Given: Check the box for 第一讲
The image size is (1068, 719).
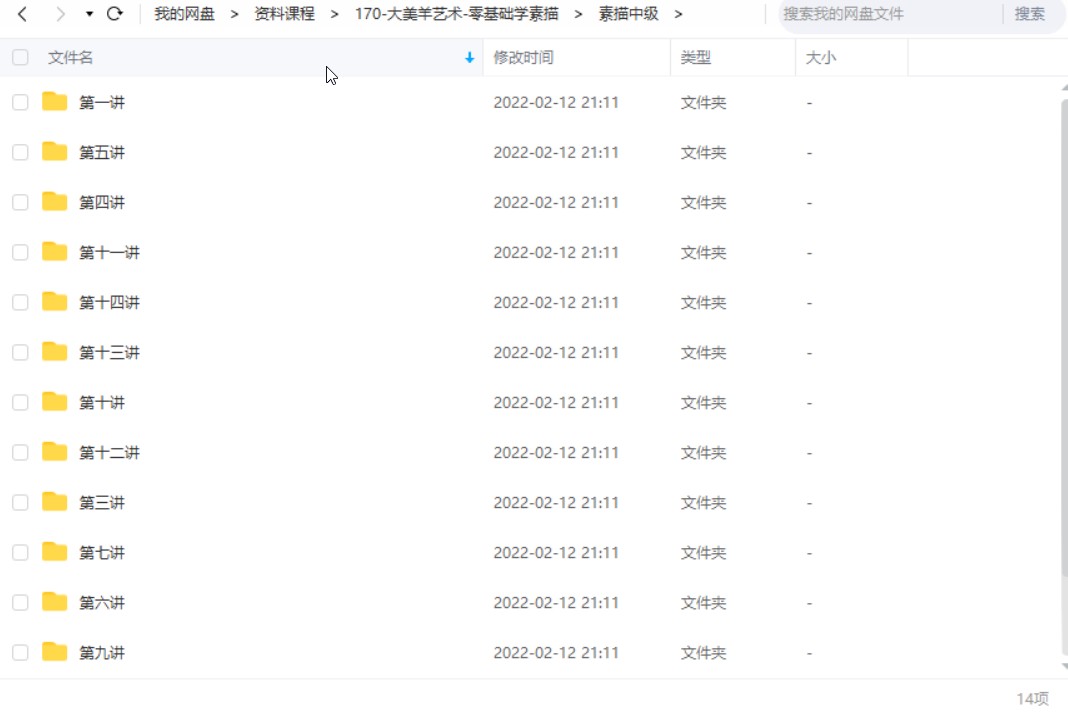Looking at the screenshot, I should (20, 102).
